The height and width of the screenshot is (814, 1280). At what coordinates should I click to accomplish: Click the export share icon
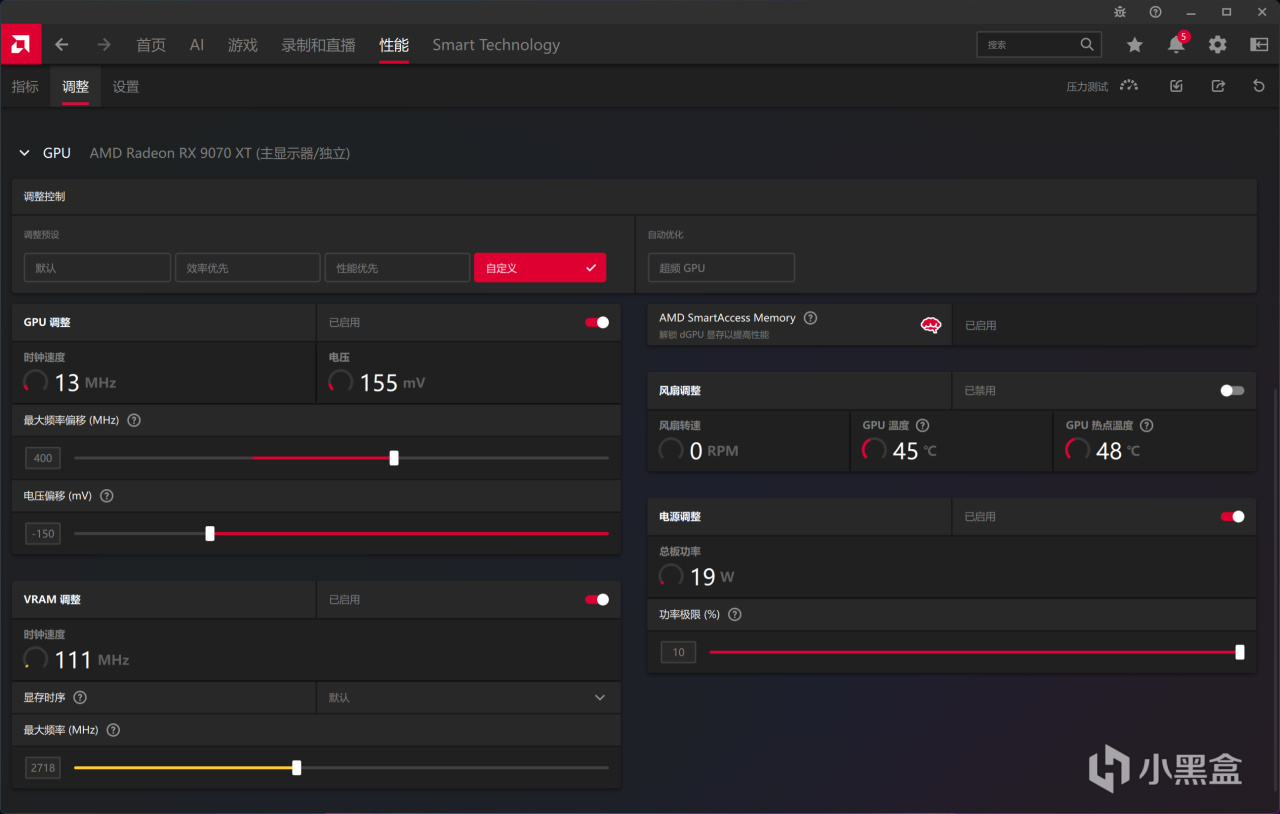click(1218, 86)
